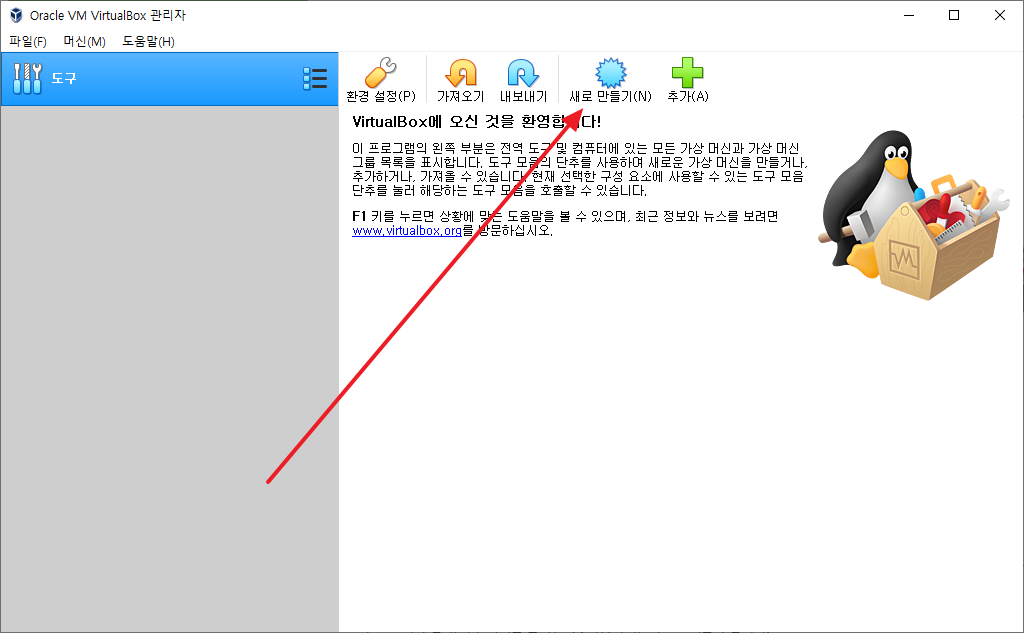Create a new VM with 새로 만들기(N)
The image size is (1024, 633).
pyautogui.click(x=611, y=80)
